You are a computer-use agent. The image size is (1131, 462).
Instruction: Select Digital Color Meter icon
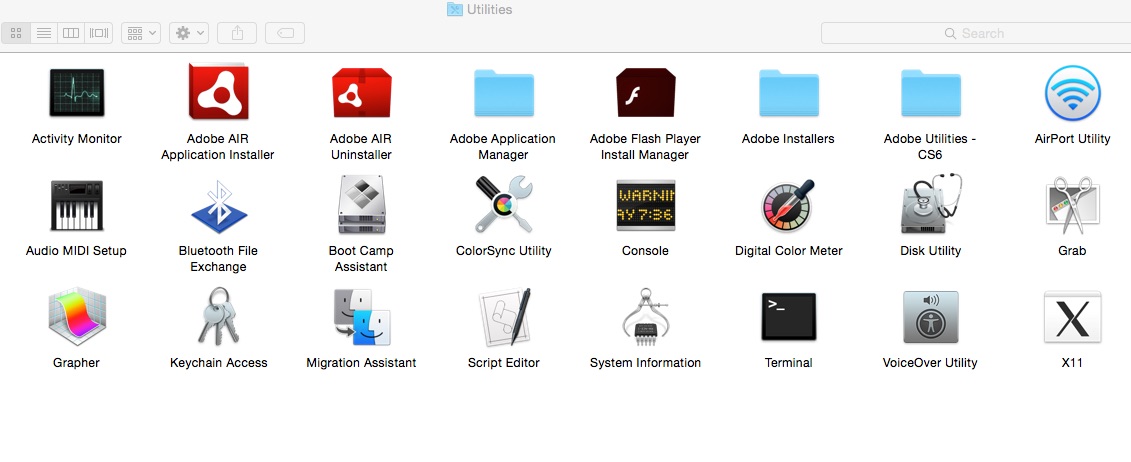click(788, 205)
